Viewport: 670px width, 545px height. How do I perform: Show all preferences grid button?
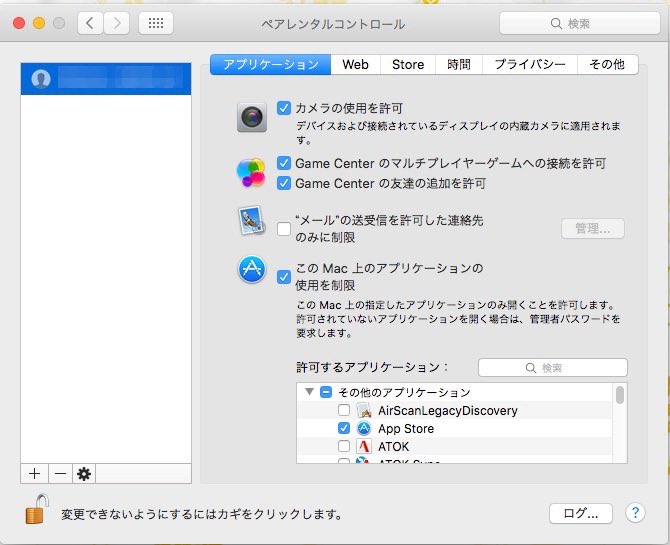point(156,23)
